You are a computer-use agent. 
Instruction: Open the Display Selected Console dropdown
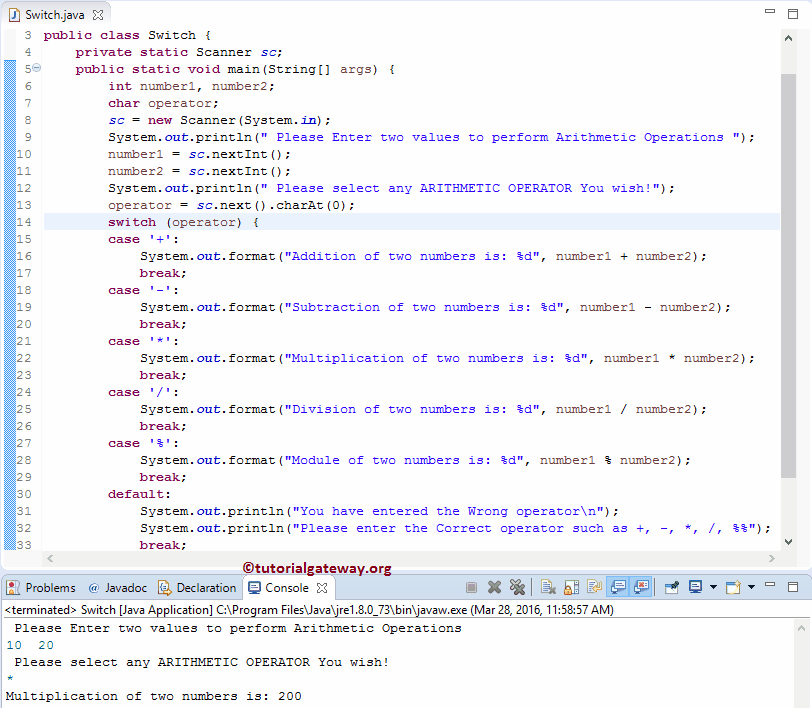[713, 588]
